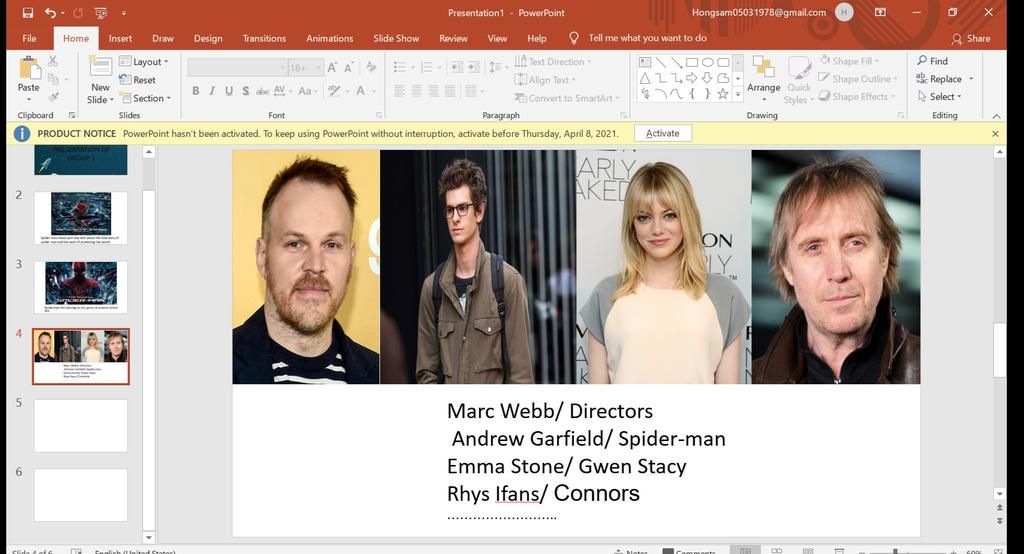The height and width of the screenshot is (554, 1024).
Task: Clear all formatting icon
Action: point(371,67)
